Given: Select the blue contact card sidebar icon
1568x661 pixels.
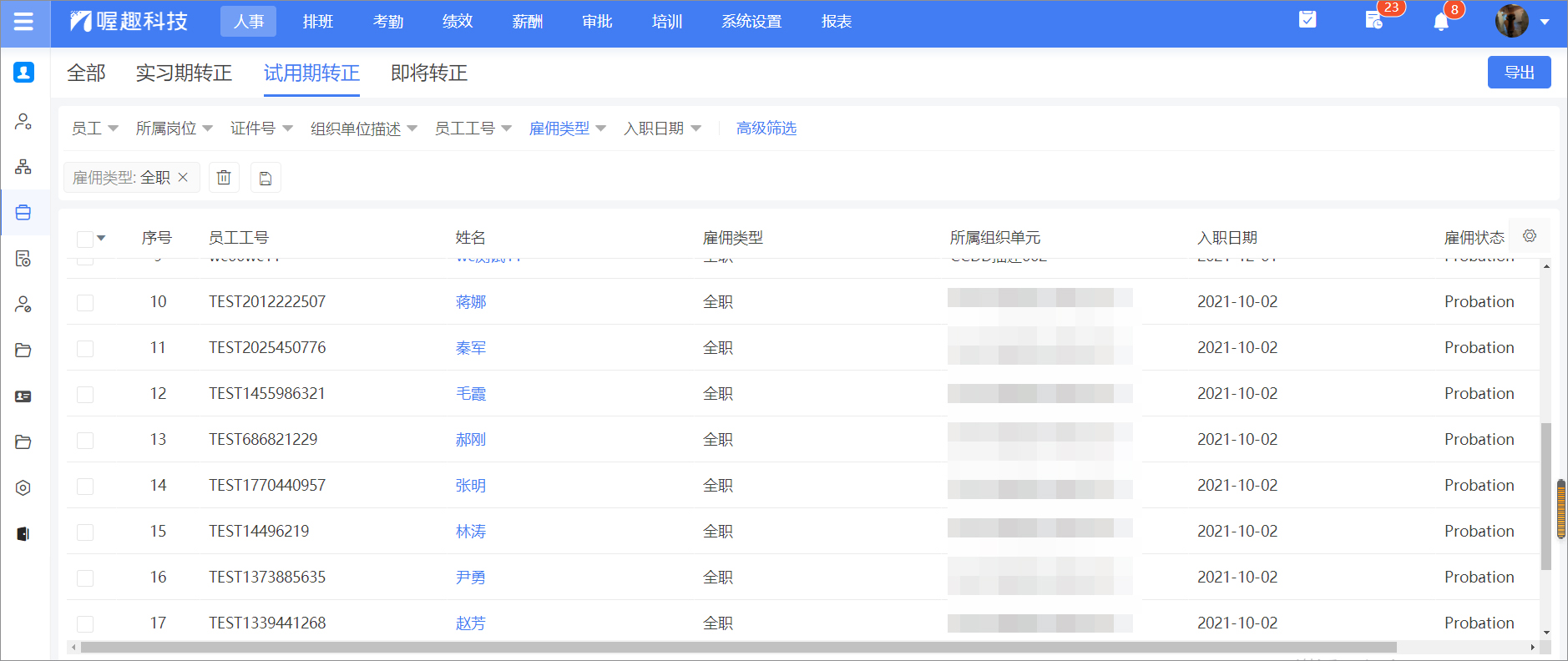Looking at the screenshot, I should point(23,73).
